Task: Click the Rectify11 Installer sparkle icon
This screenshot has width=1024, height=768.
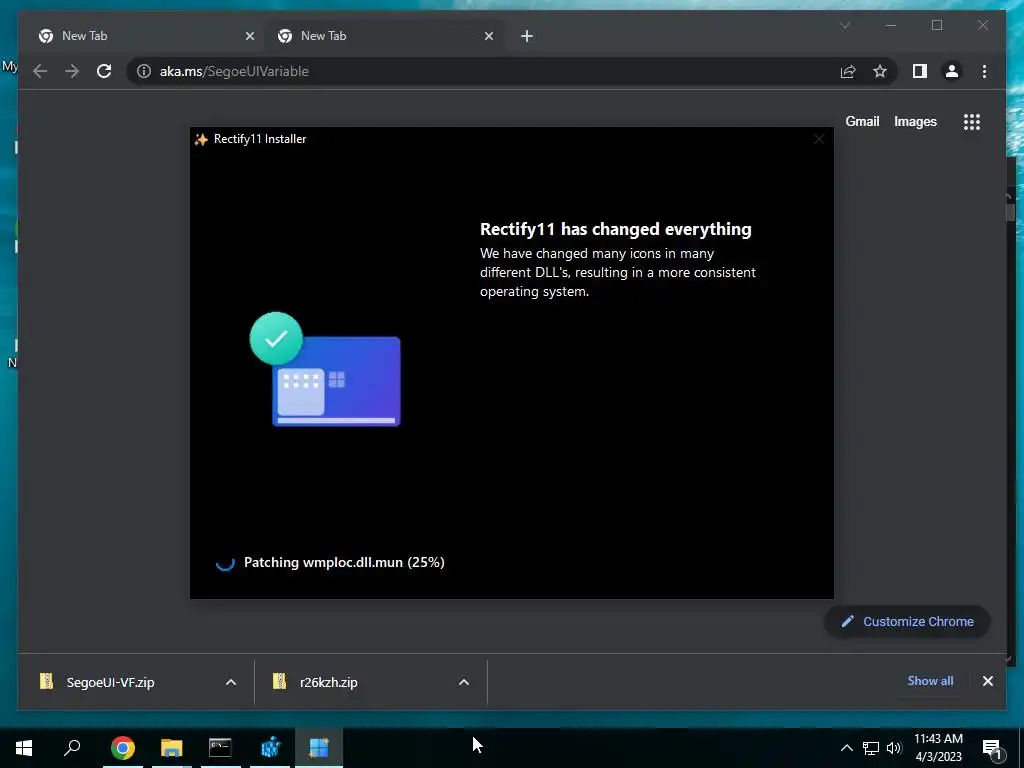Action: tap(201, 139)
